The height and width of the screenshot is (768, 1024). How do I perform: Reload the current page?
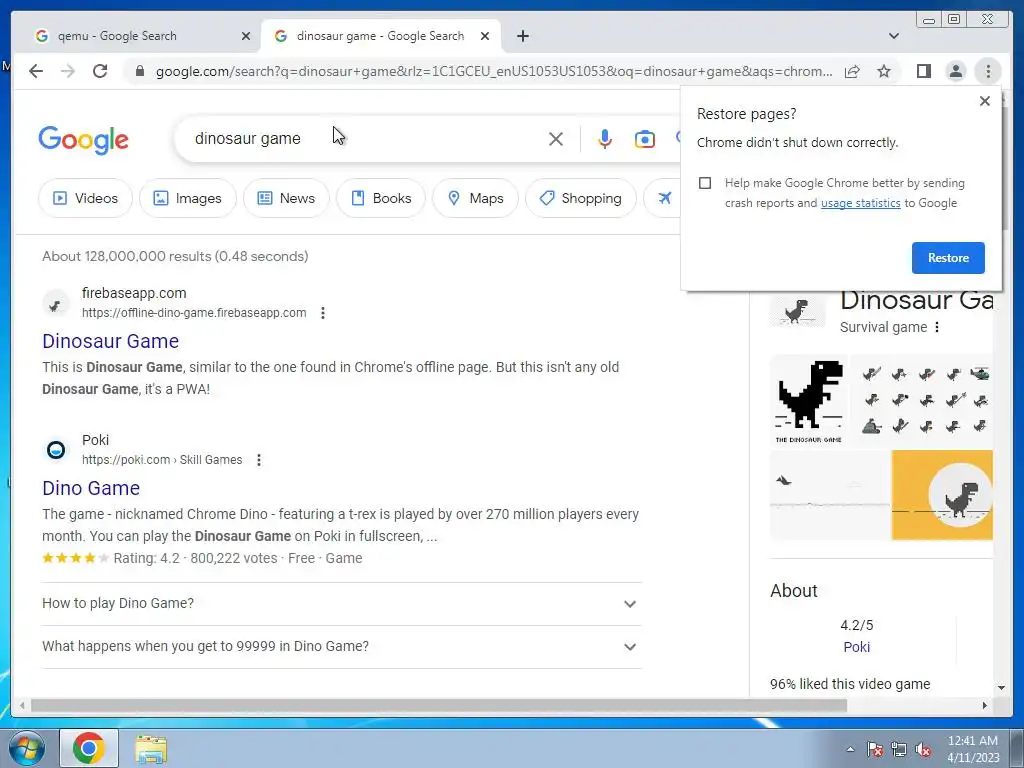[x=99, y=71]
